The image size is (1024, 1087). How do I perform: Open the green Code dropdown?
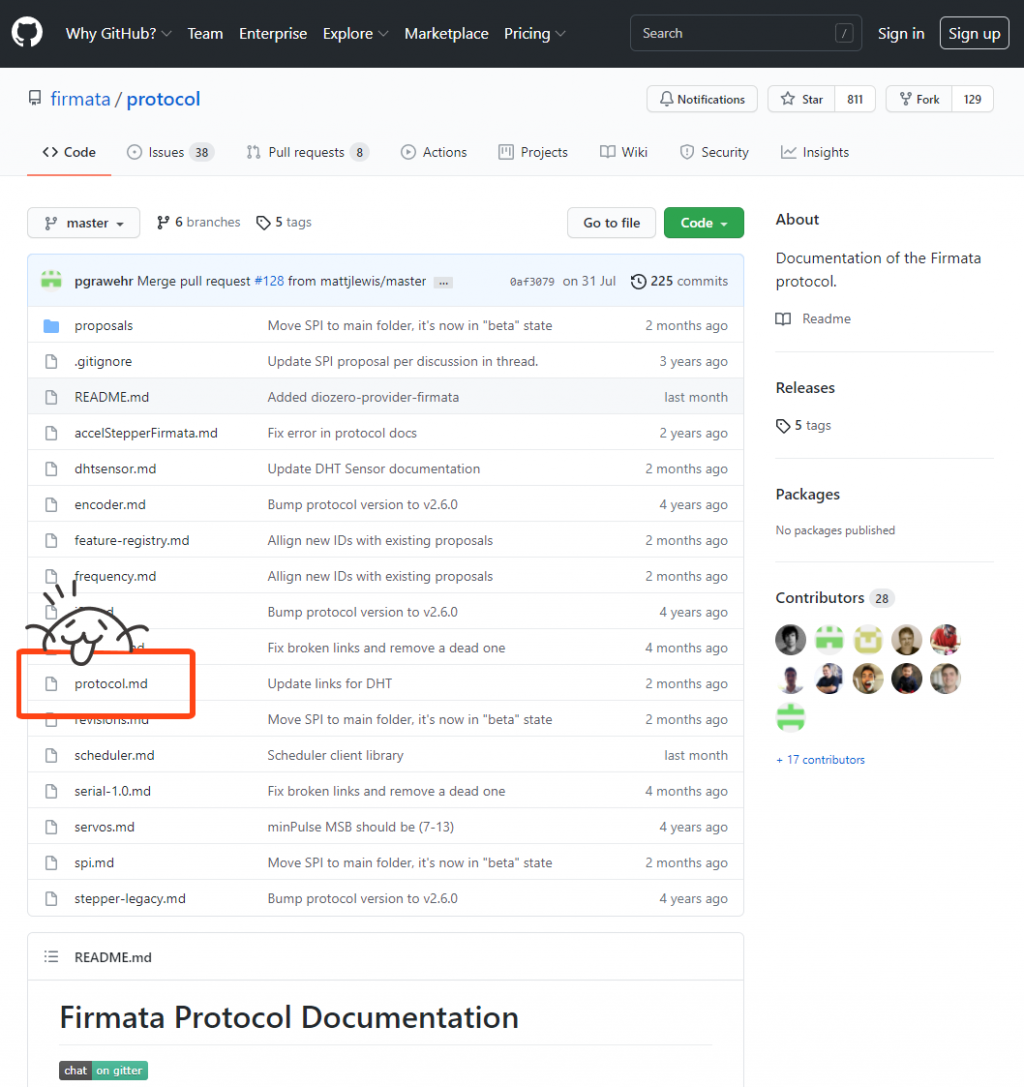(704, 223)
